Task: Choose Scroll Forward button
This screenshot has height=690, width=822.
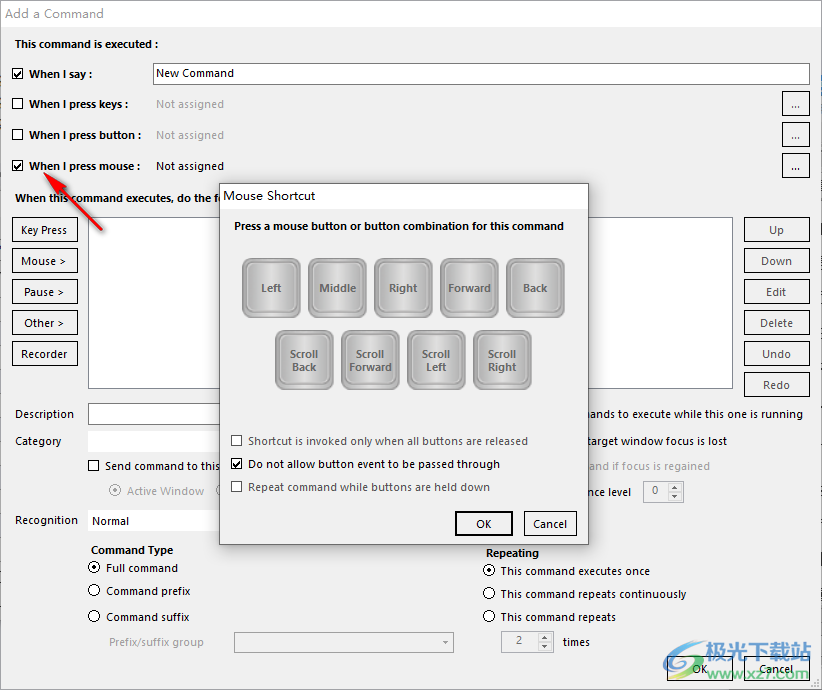Action: click(x=370, y=360)
